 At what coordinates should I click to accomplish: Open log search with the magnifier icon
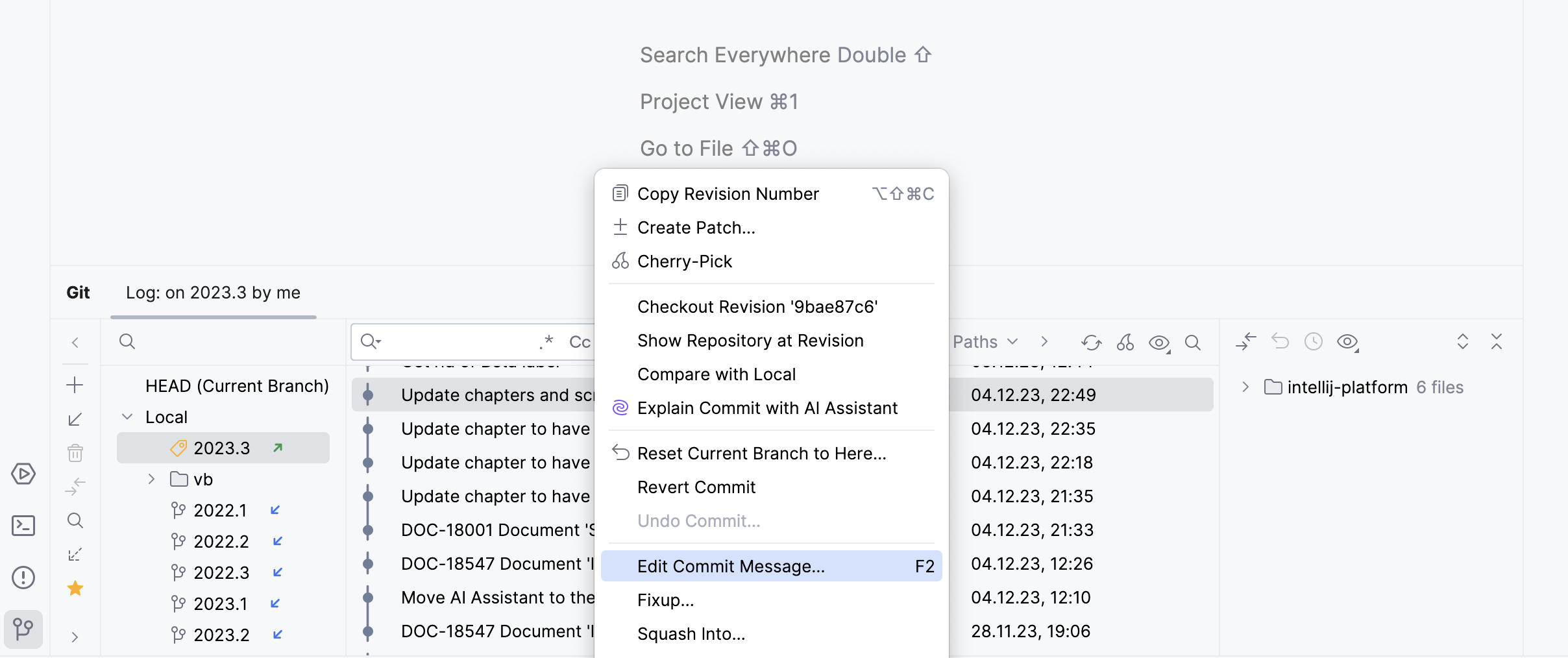pos(1194,342)
